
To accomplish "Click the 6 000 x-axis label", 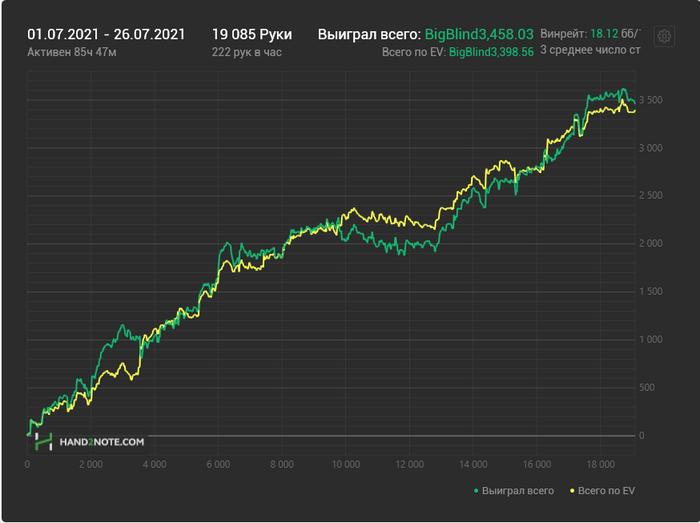I will [218, 465].
